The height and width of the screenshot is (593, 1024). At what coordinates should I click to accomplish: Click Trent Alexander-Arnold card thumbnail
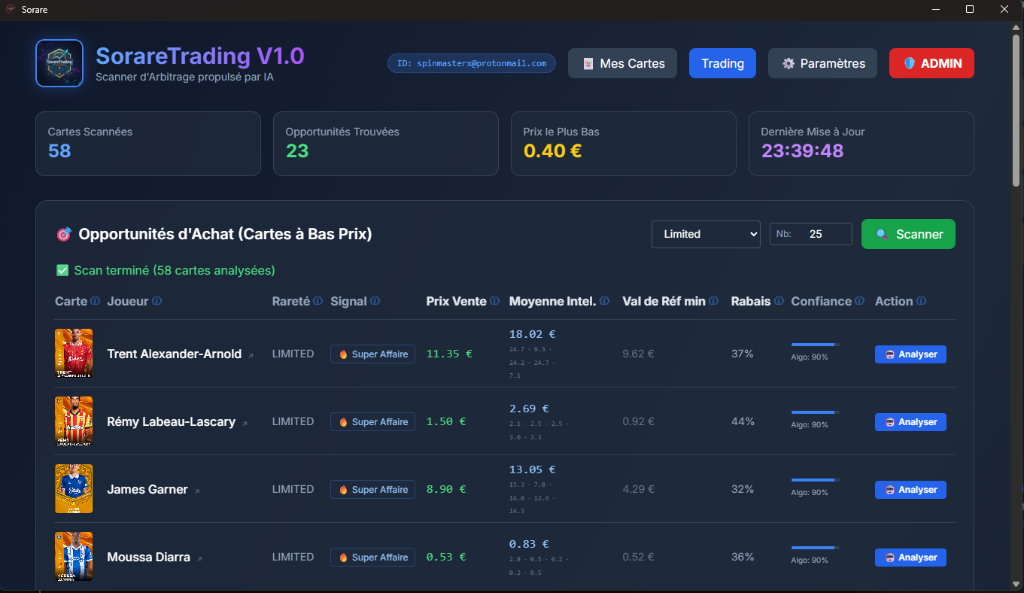point(74,353)
